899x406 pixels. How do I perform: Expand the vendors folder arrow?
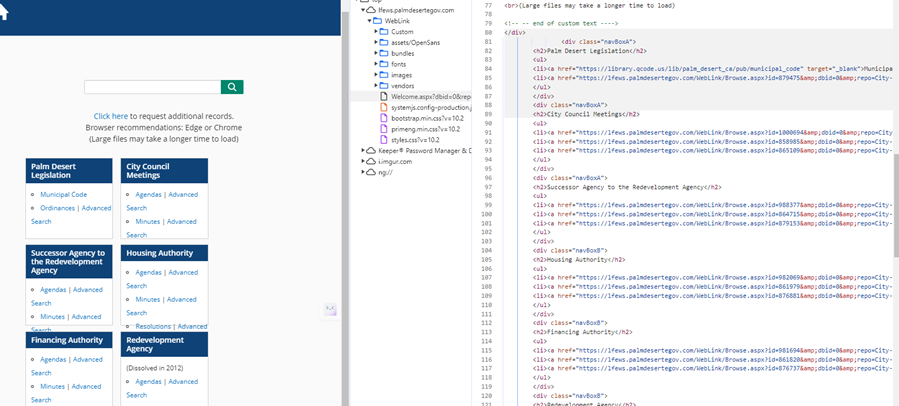375,86
